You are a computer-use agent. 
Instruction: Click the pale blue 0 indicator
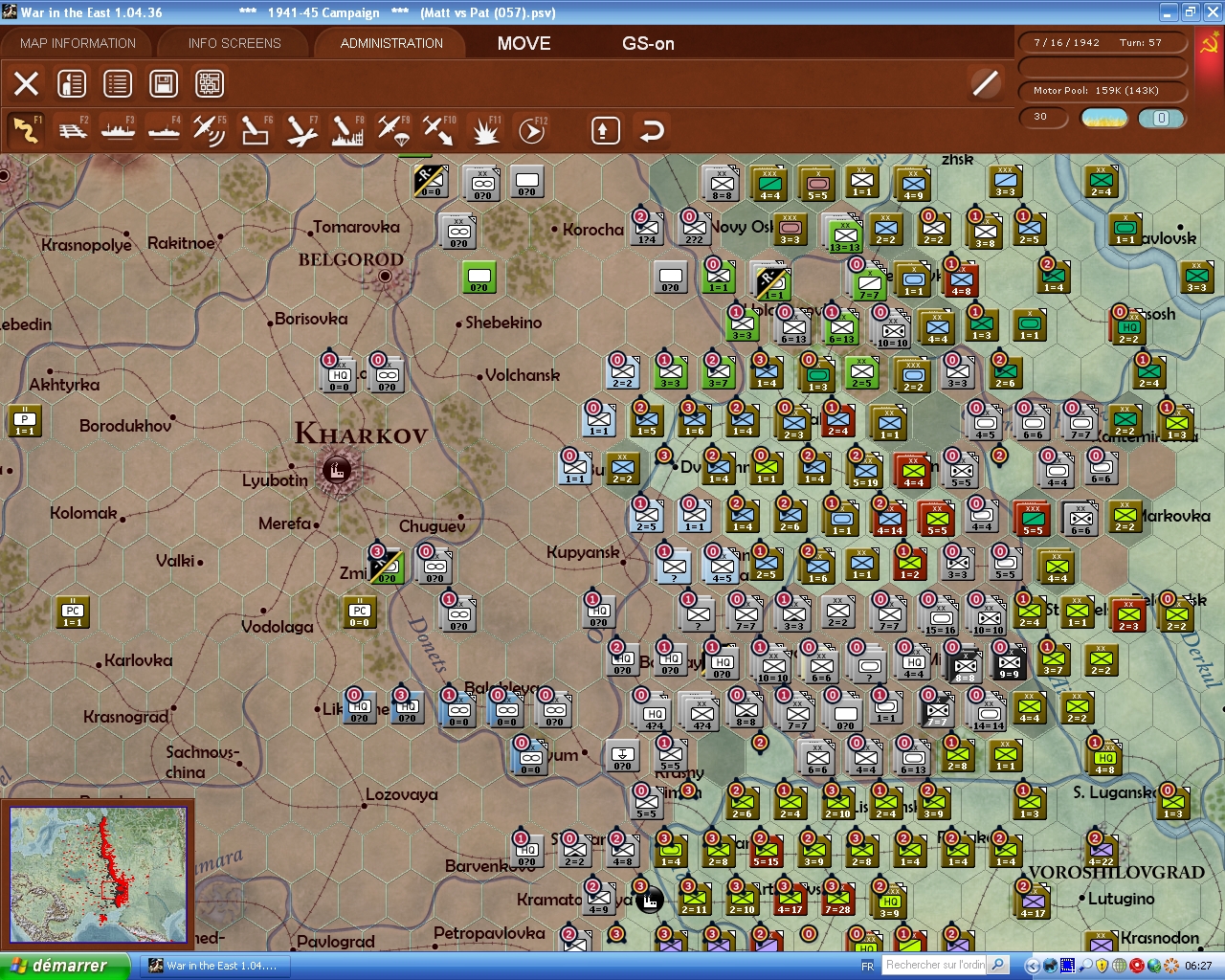(1161, 118)
